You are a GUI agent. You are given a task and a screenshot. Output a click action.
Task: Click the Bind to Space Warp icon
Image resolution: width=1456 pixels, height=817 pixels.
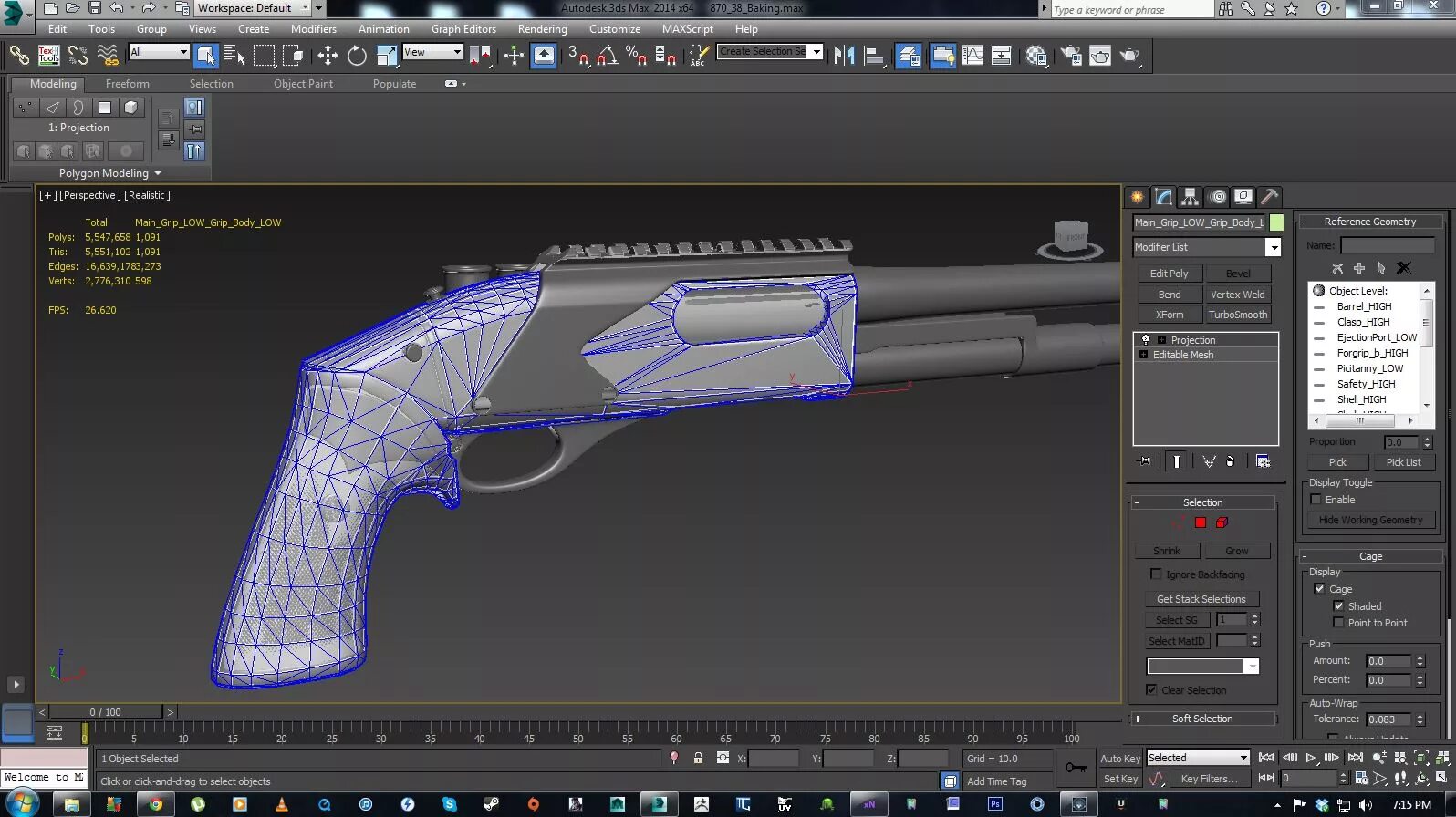108,56
